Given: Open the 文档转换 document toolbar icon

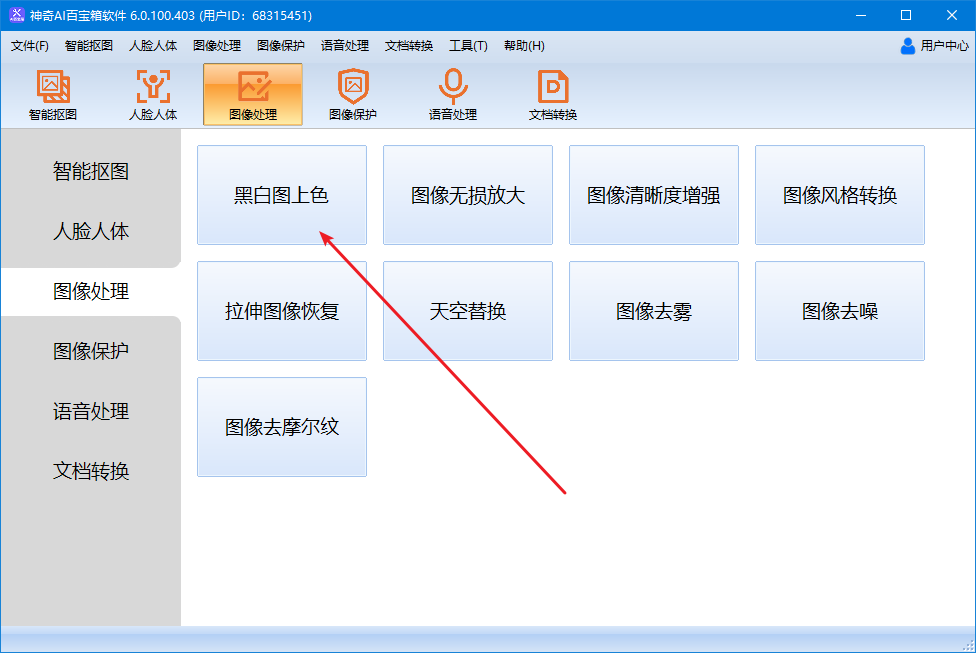Looking at the screenshot, I should click(x=553, y=95).
